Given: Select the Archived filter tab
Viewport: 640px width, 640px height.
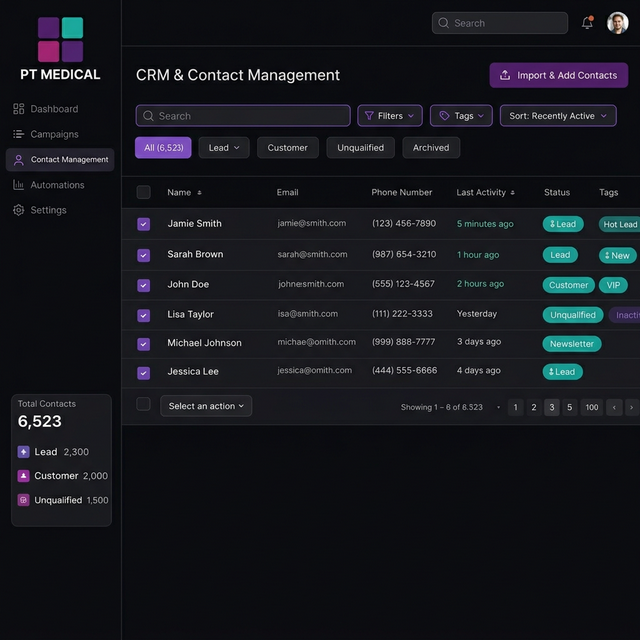Looking at the screenshot, I should (431, 148).
